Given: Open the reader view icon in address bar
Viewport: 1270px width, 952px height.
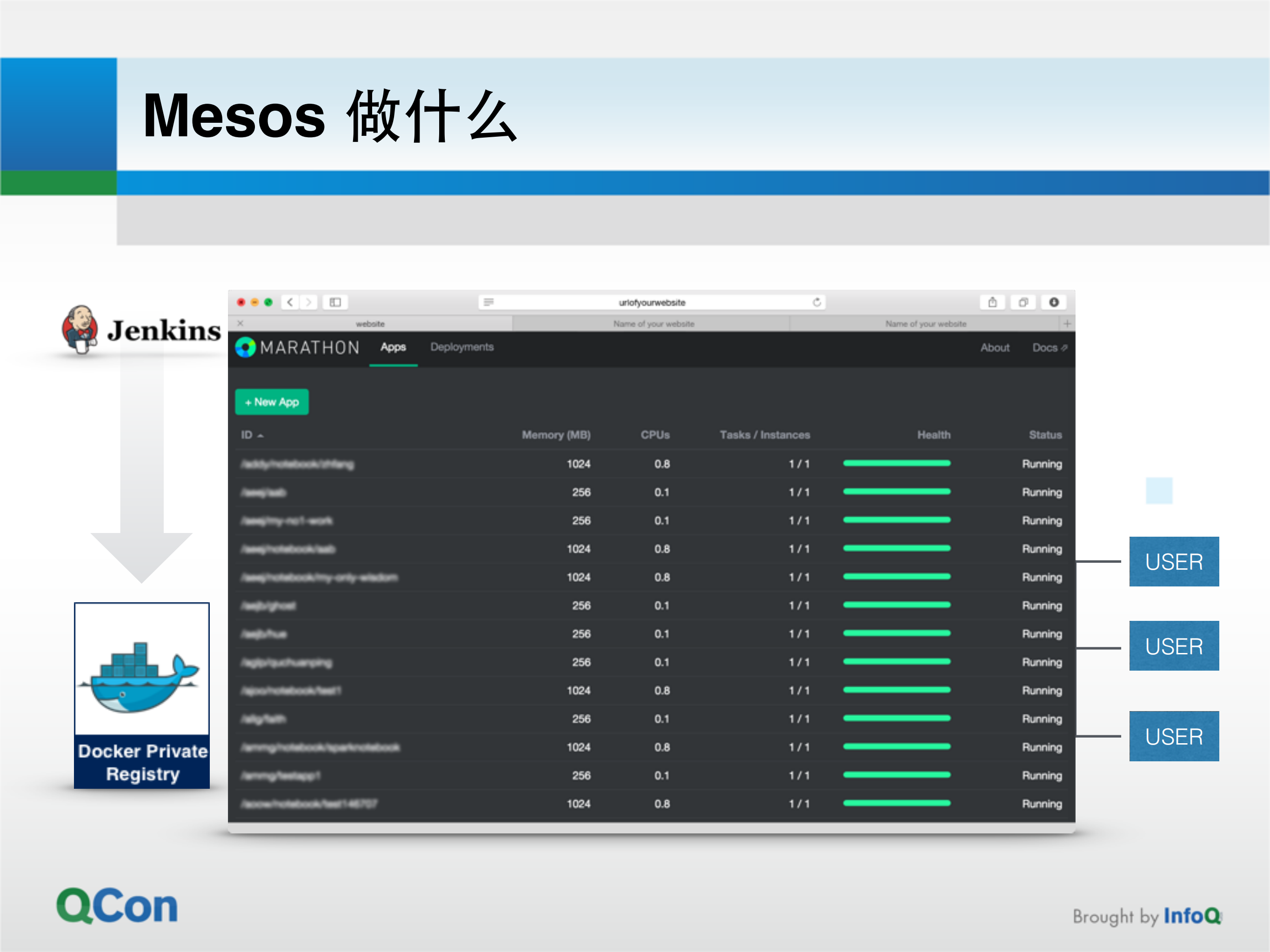Looking at the screenshot, I should click(x=488, y=302).
